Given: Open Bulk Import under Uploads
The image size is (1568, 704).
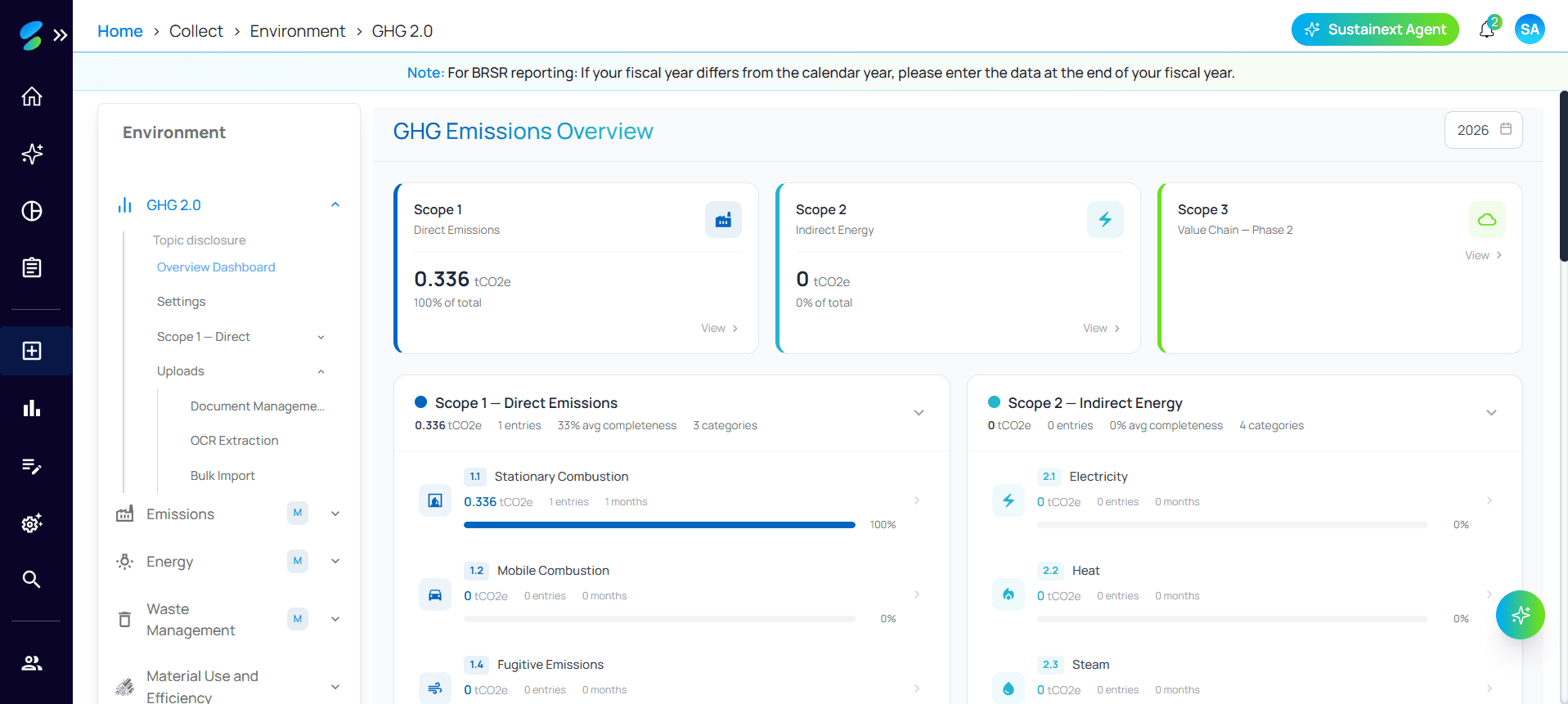Looking at the screenshot, I should coord(222,476).
